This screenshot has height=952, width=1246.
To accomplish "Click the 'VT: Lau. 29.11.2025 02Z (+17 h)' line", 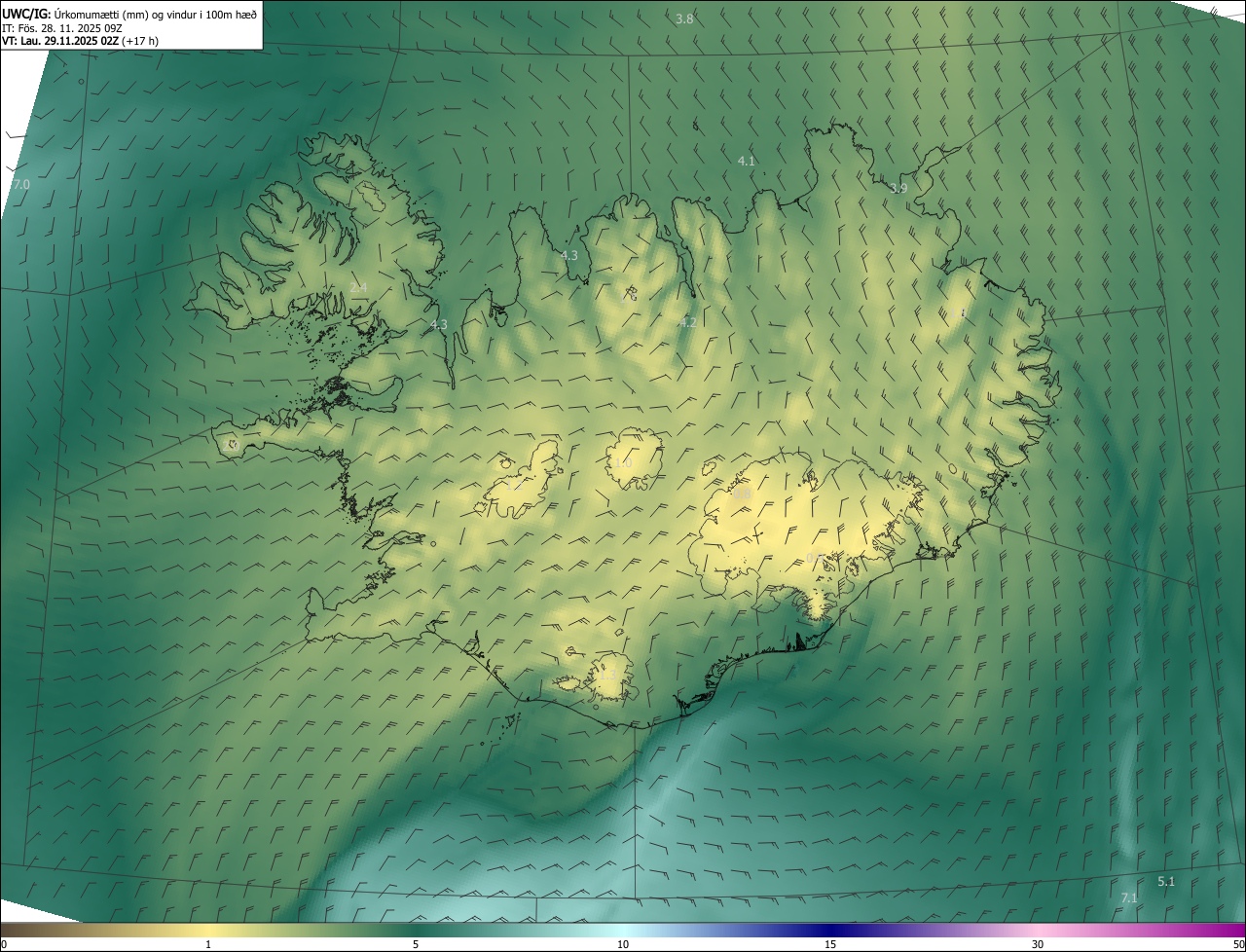I will (x=81, y=41).
